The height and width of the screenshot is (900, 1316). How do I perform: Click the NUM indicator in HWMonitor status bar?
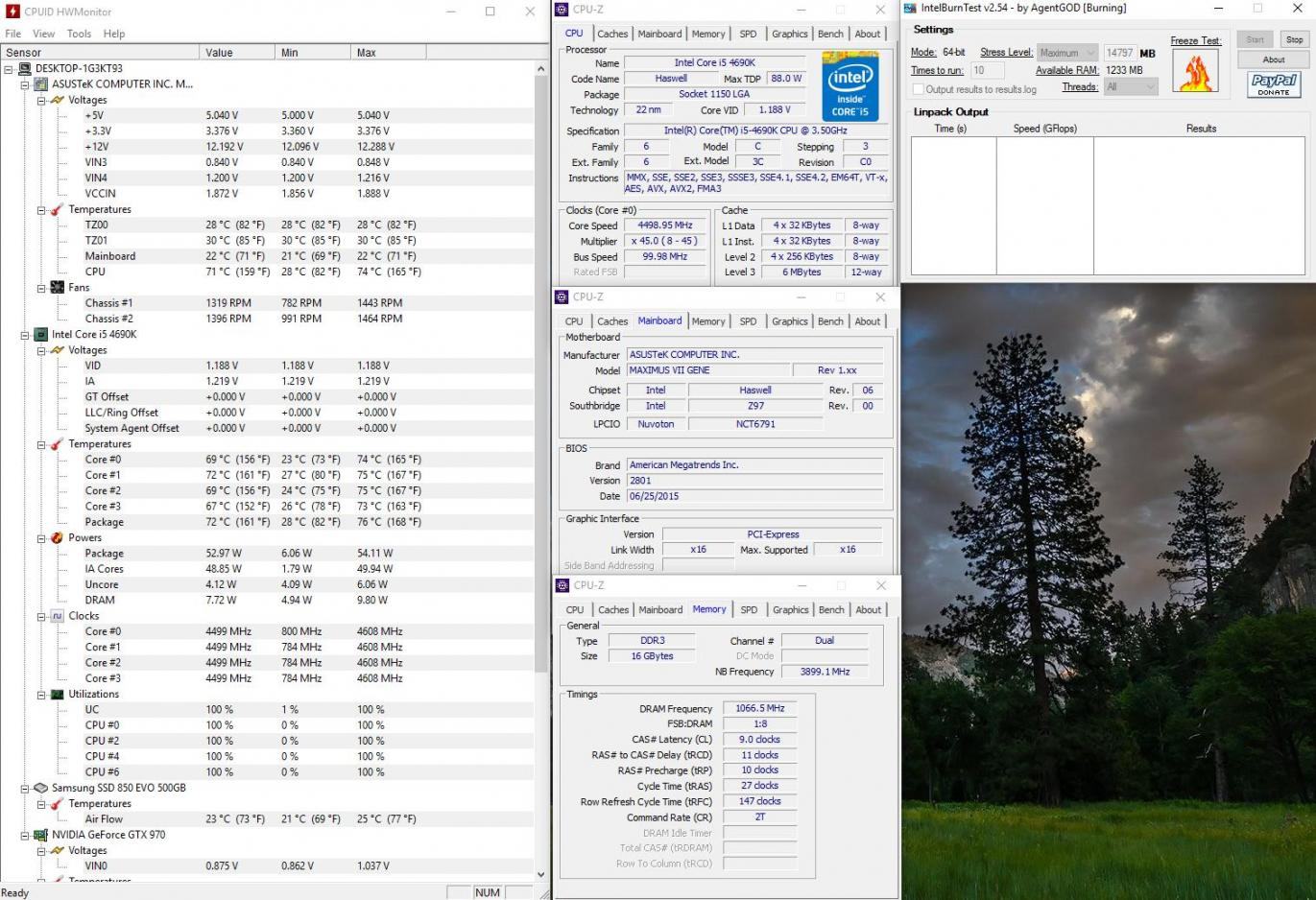(x=488, y=892)
